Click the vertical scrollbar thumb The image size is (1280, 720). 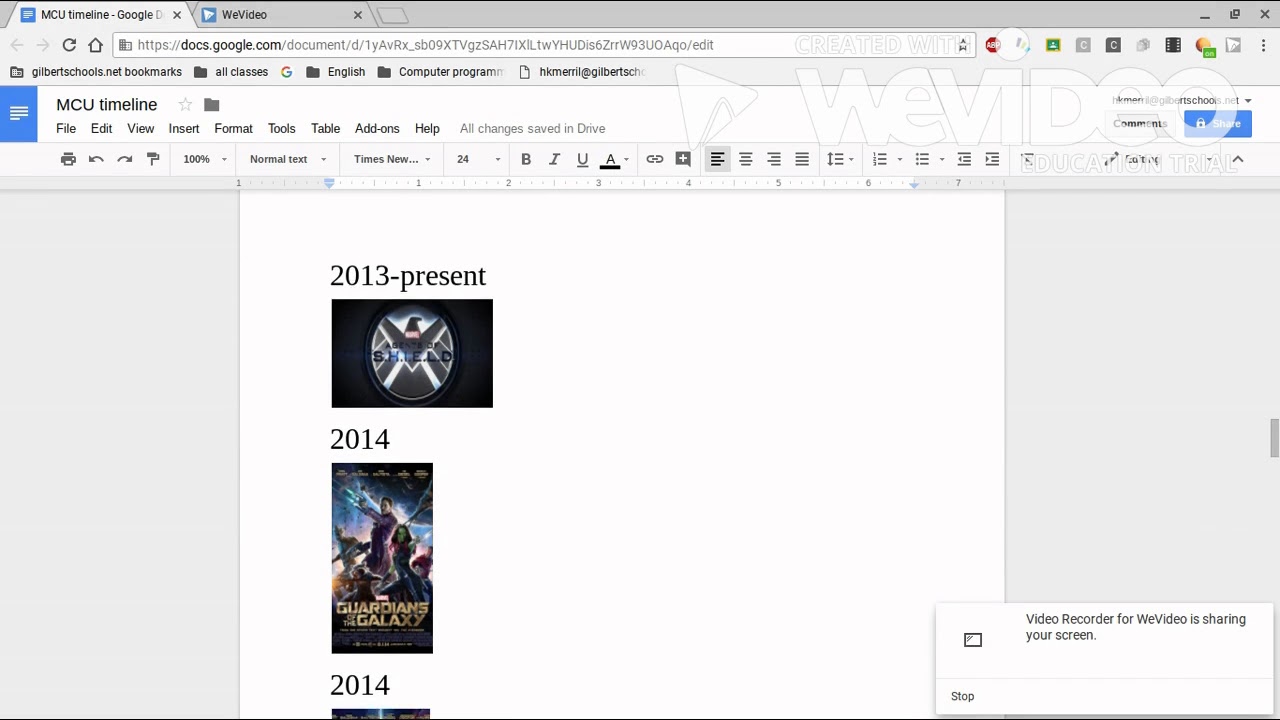click(1274, 437)
